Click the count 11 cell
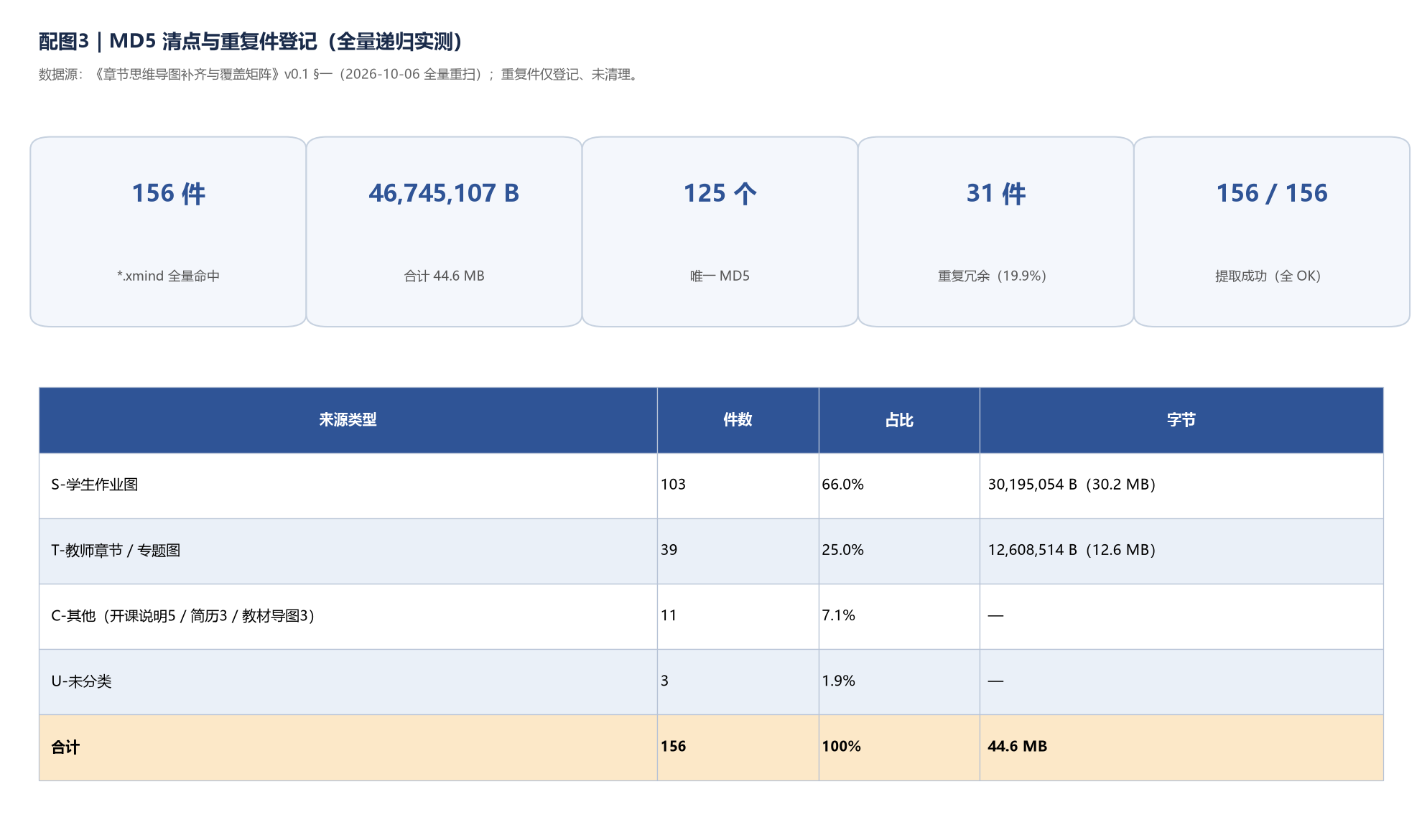This screenshot has width=1422, height=840. coord(738,617)
